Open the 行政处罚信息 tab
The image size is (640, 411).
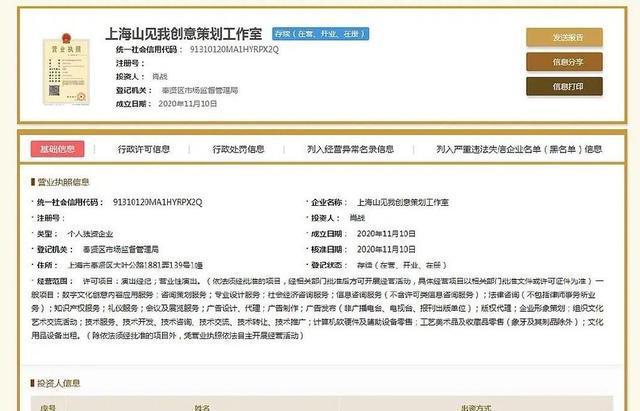238,149
